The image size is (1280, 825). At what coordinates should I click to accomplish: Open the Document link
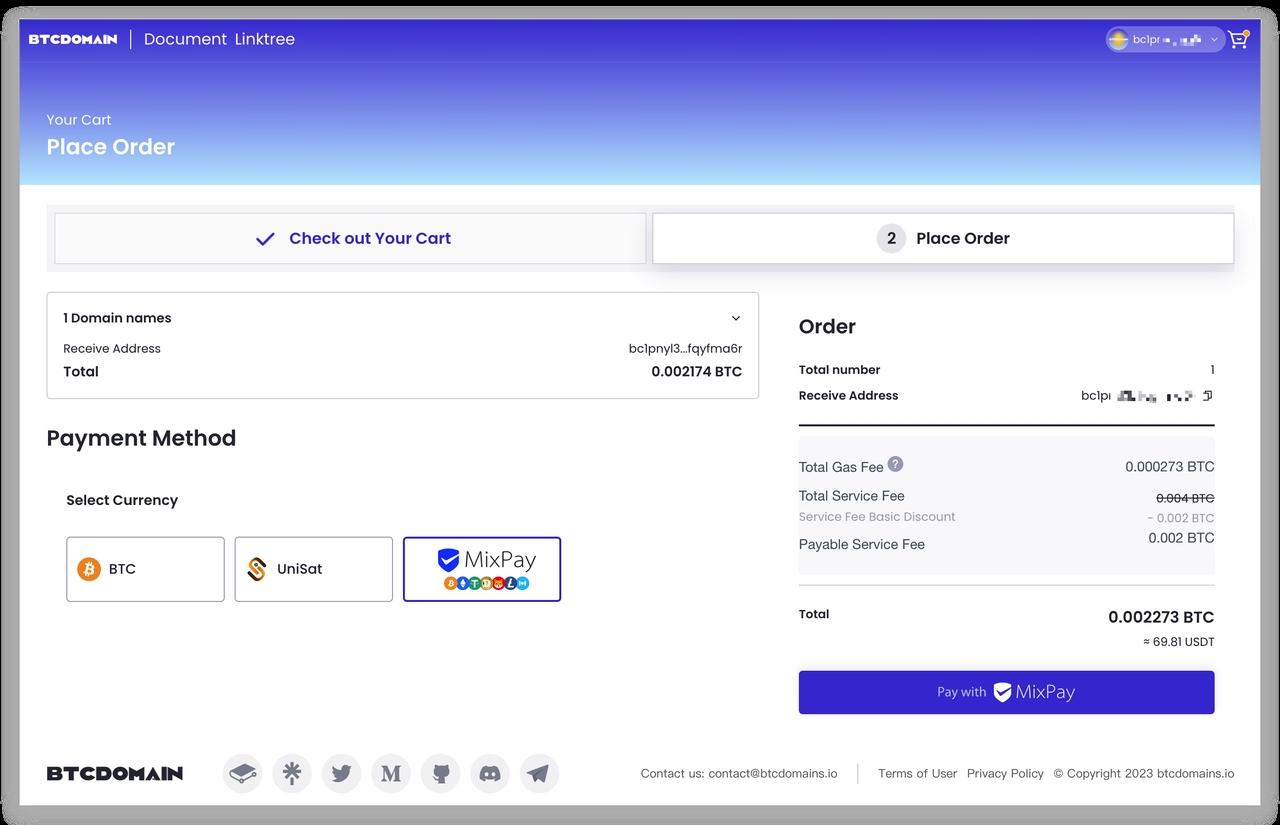click(x=185, y=39)
